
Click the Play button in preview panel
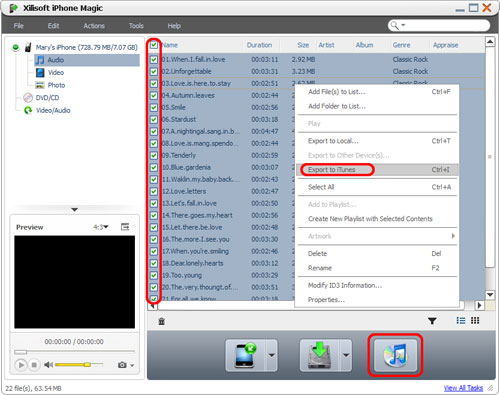pyautogui.click(x=21, y=365)
